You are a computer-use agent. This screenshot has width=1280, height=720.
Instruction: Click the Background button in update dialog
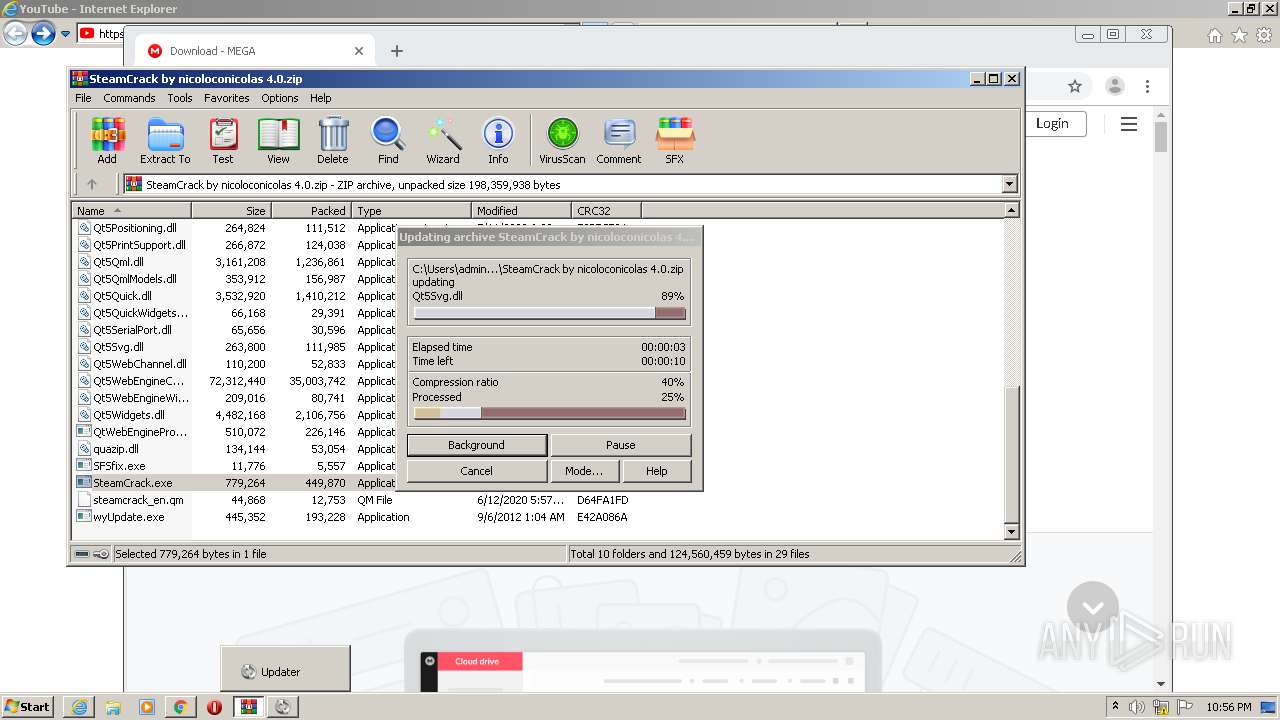pyautogui.click(x=476, y=445)
